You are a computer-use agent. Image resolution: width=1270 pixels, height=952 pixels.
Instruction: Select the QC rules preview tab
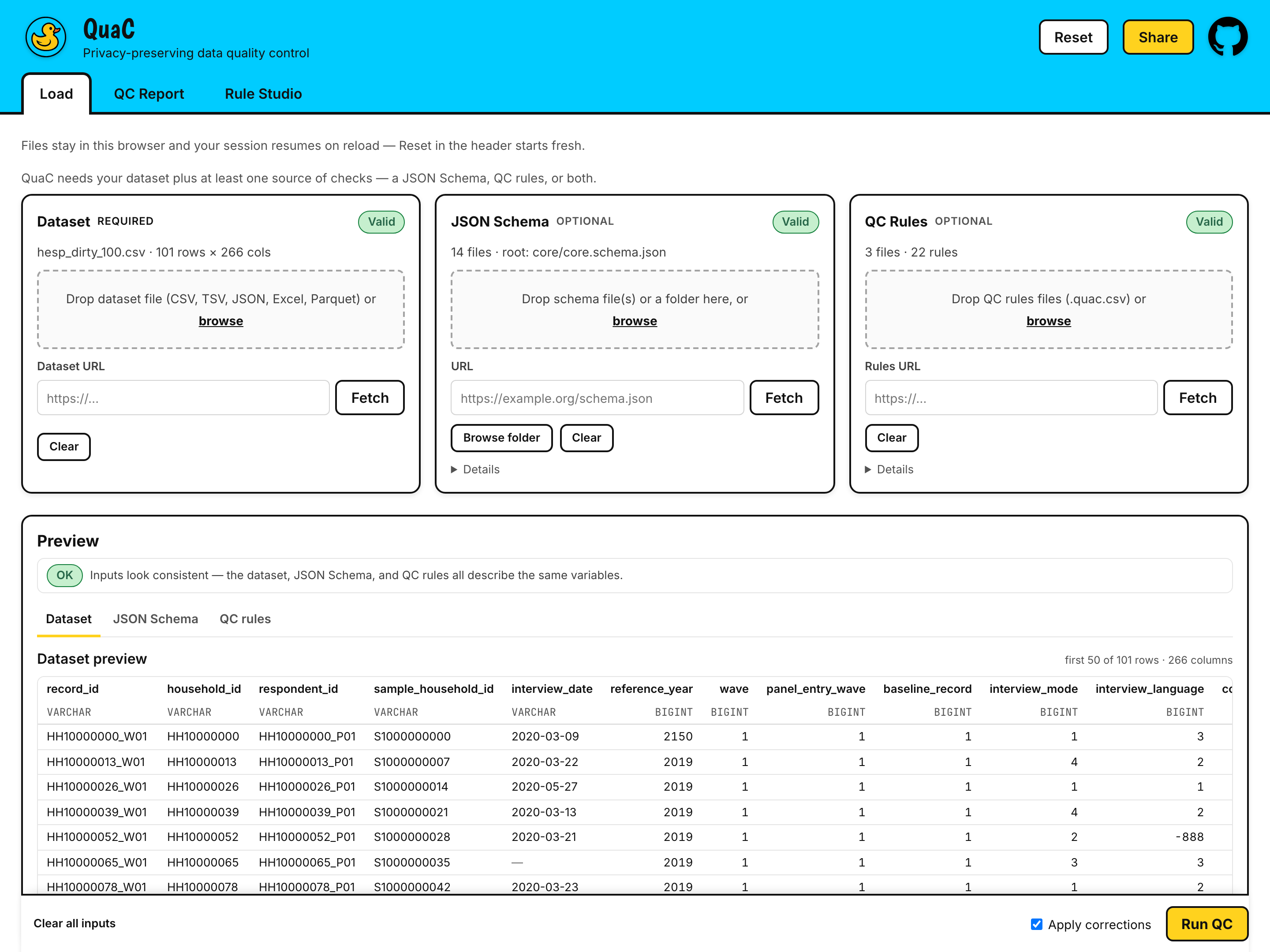pyautogui.click(x=245, y=619)
